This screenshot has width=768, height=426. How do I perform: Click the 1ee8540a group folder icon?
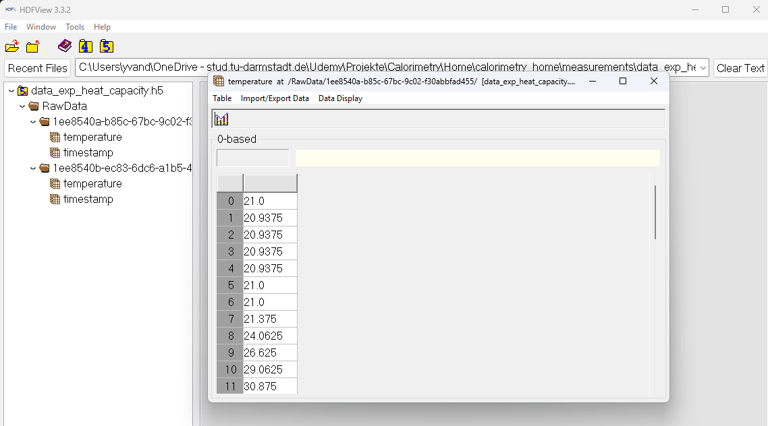[x=45, y=121]
